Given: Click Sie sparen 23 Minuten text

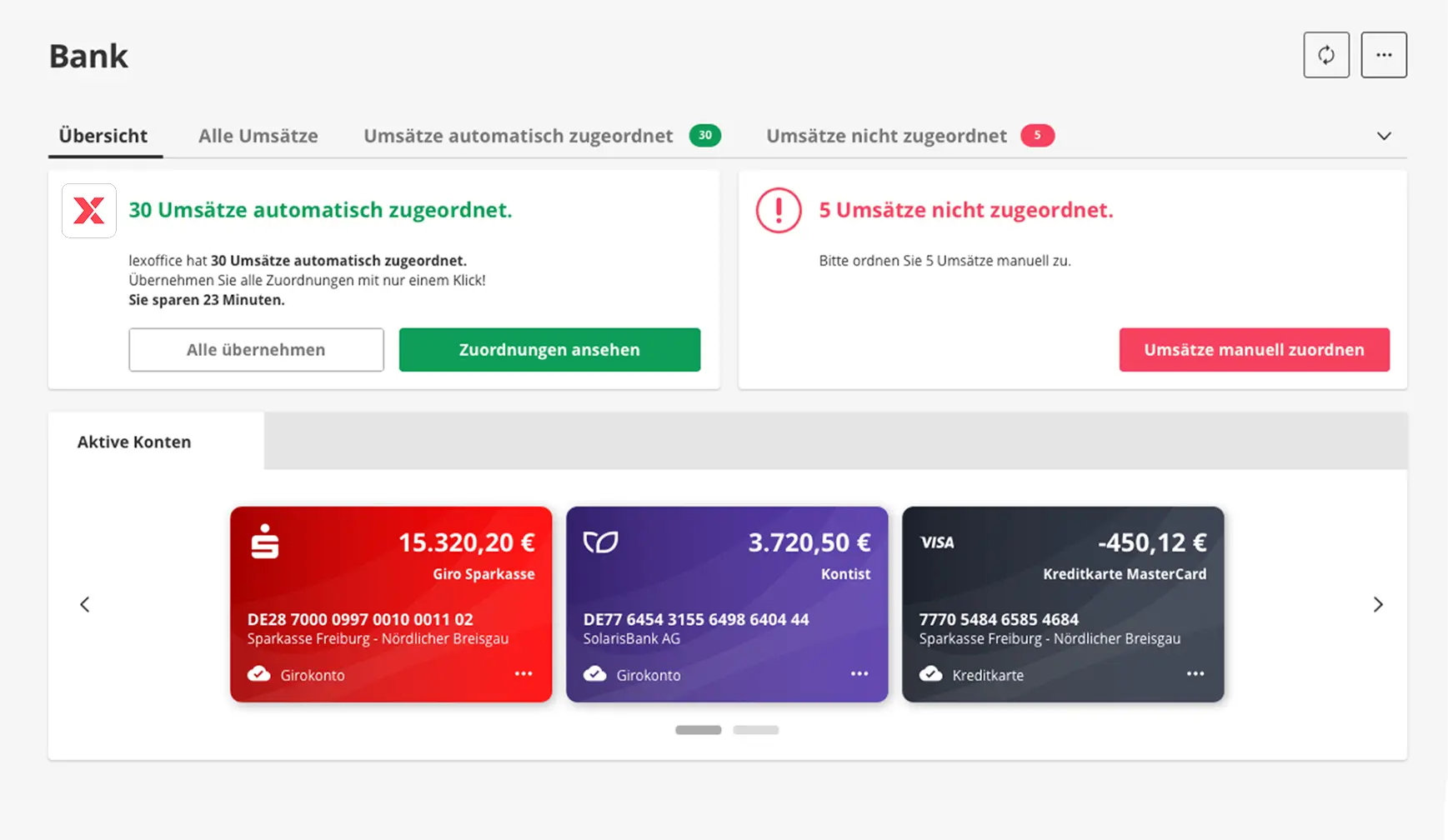Looking at the screenshot, I should [x=207, y=300].
